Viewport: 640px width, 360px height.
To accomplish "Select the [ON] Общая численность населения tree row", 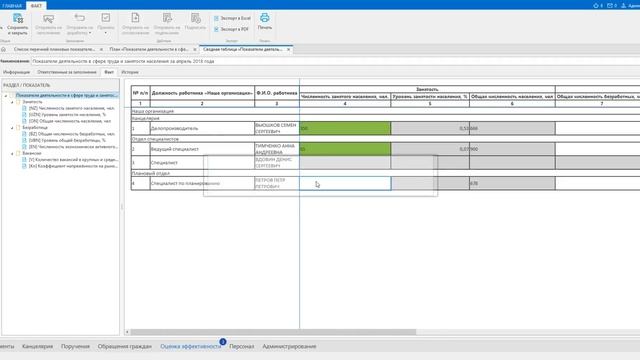I will click(x=67, y=121).
